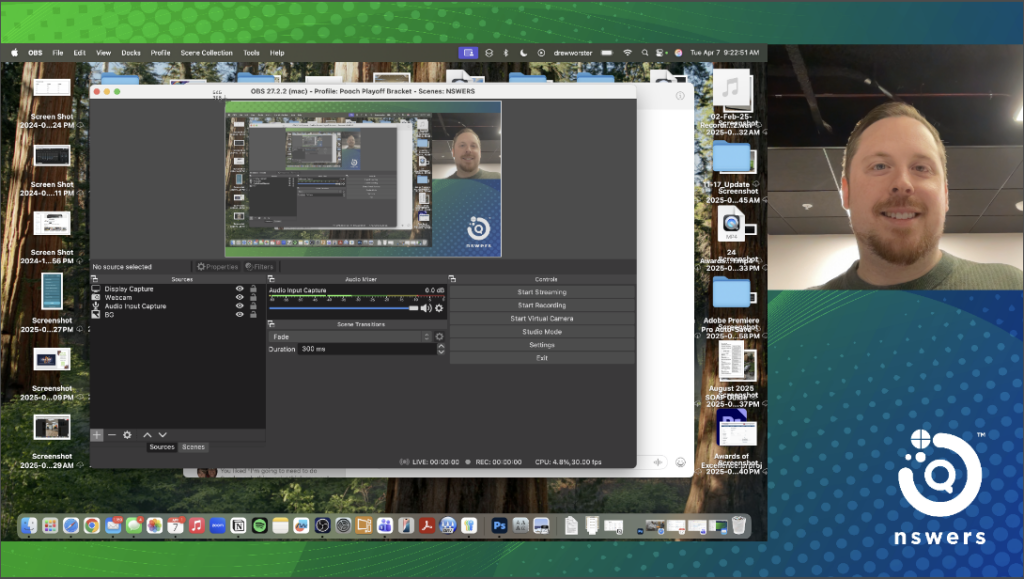Switch to the Scenes tab
1024x579 pixels.
click(193, 447)
